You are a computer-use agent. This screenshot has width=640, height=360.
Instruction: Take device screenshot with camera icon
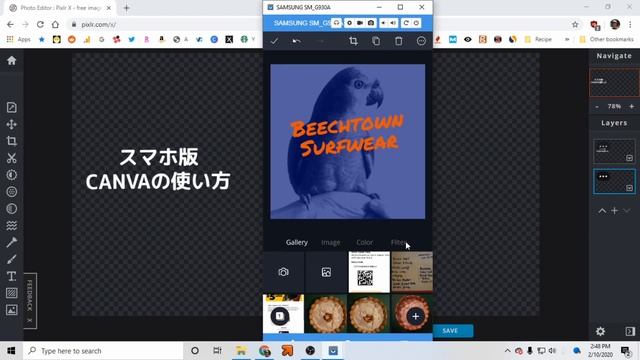click(371, 23)
